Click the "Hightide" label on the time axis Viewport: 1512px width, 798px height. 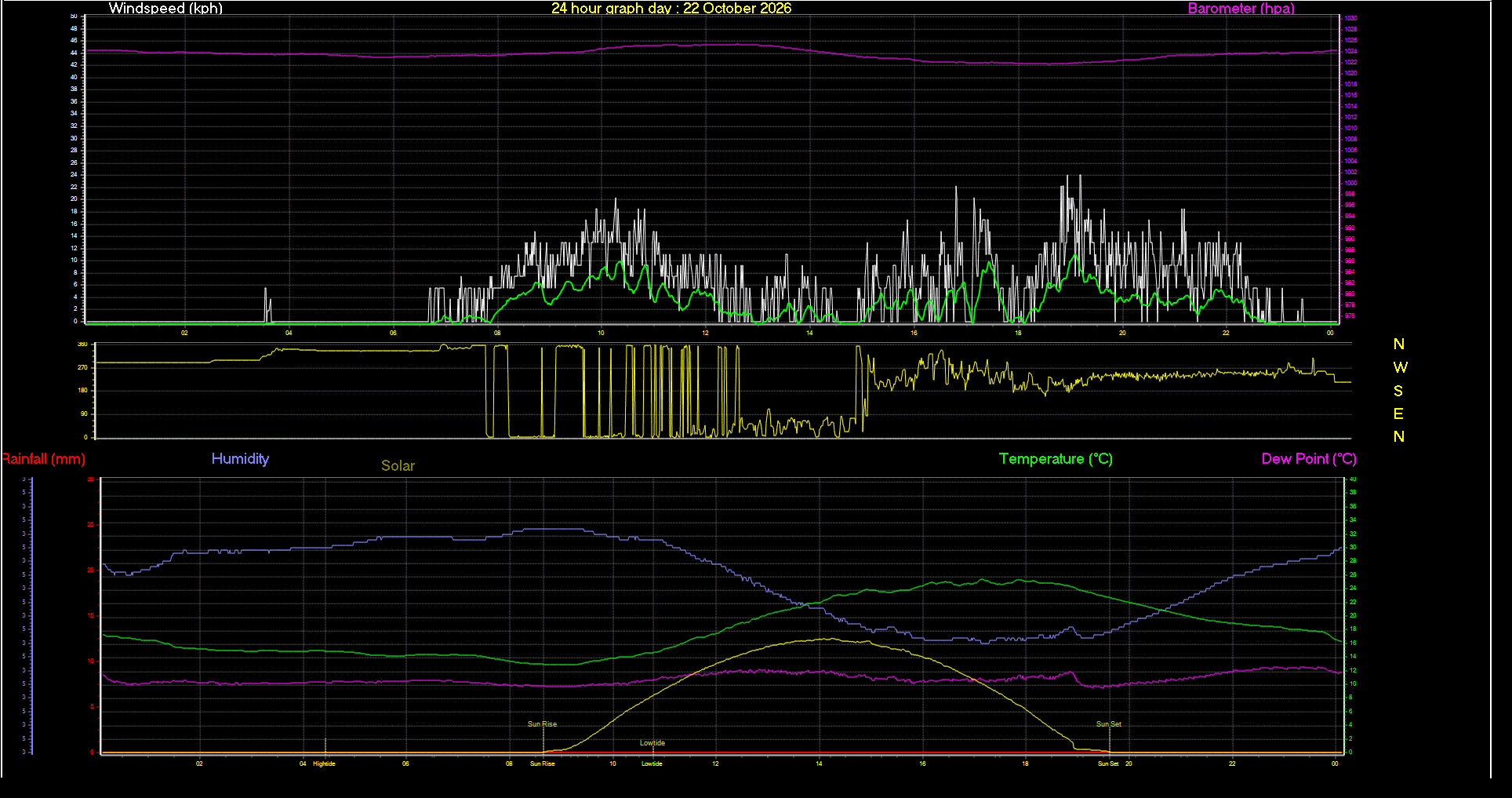pos(324,763)
